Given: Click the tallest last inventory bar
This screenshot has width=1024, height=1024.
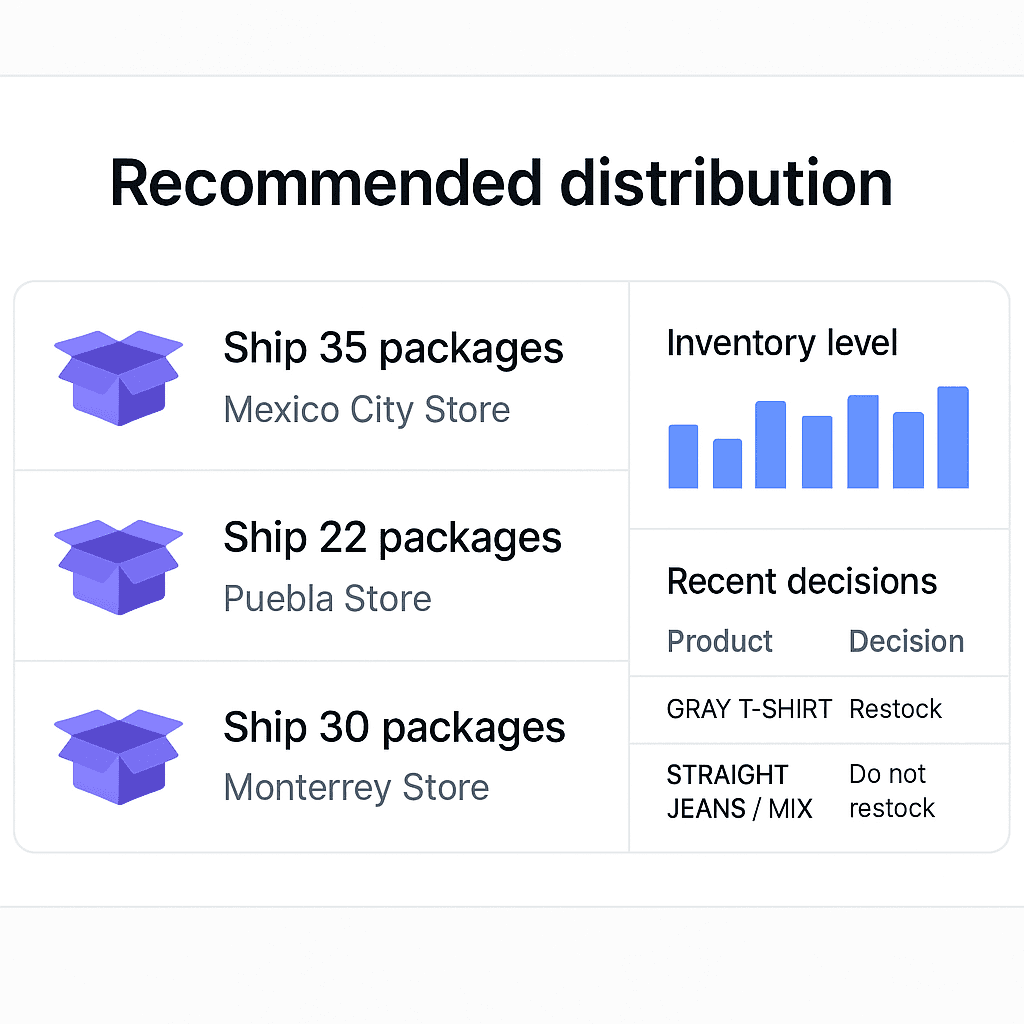Looking at the screenshot, I should (953, 437).
